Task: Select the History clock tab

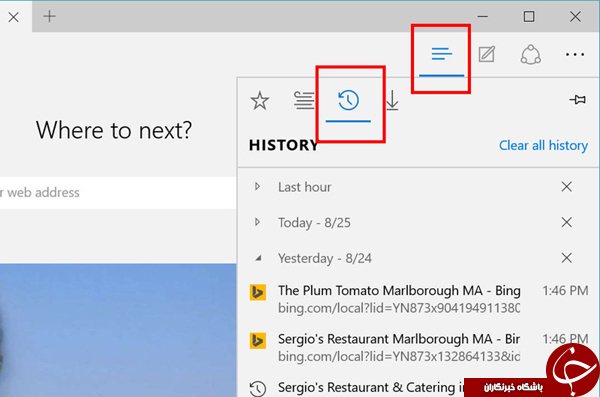Action: click(348, 100)
